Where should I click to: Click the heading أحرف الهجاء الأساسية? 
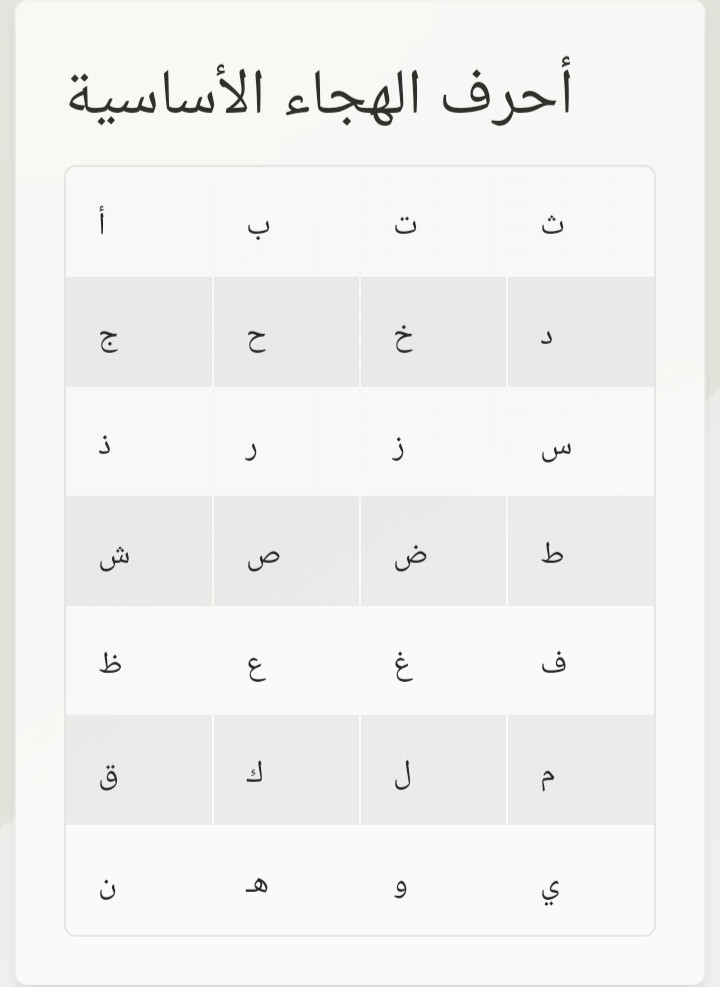click(320, 93)
